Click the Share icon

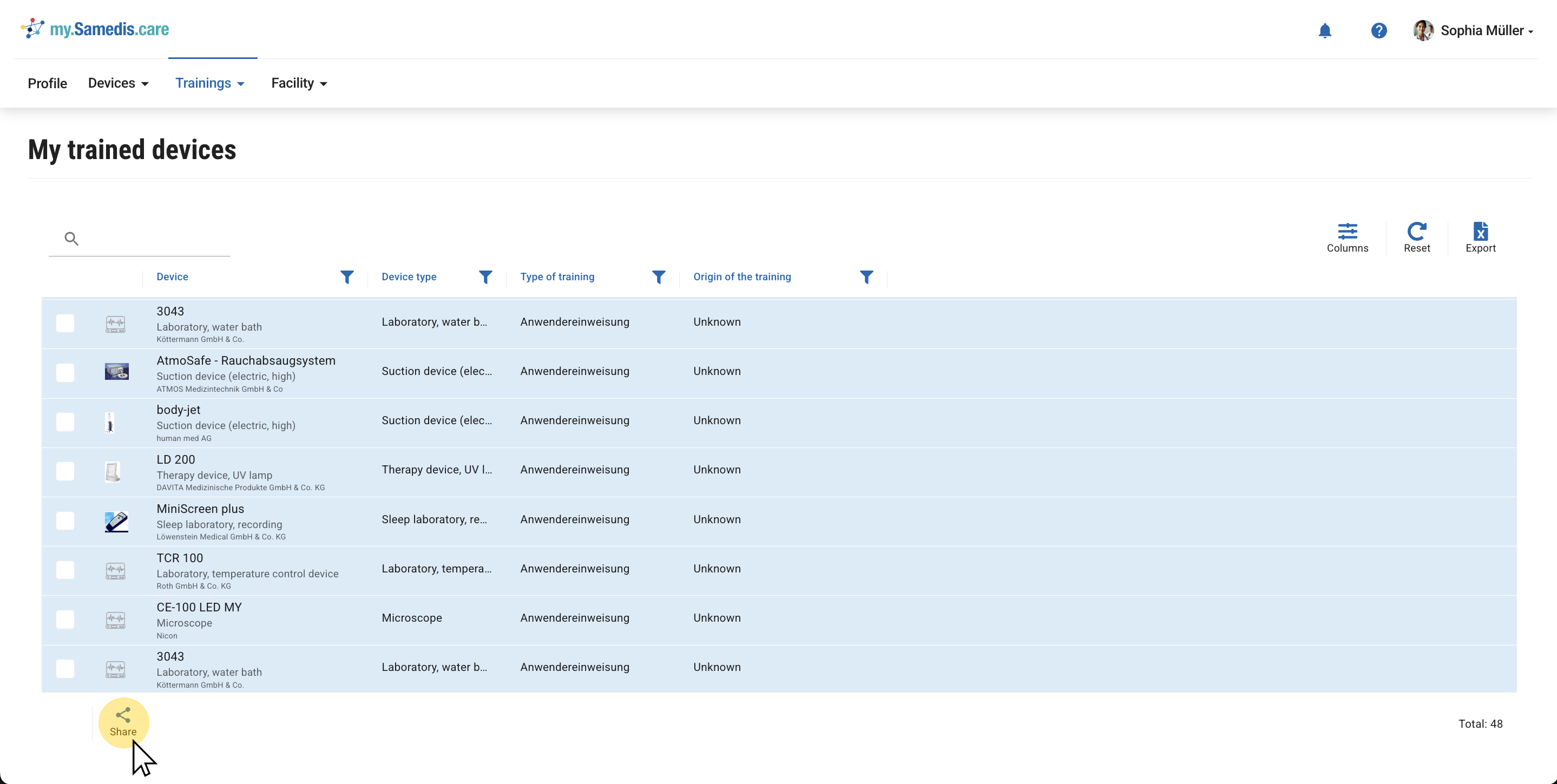pyautogui.click(x=123, y=722)
